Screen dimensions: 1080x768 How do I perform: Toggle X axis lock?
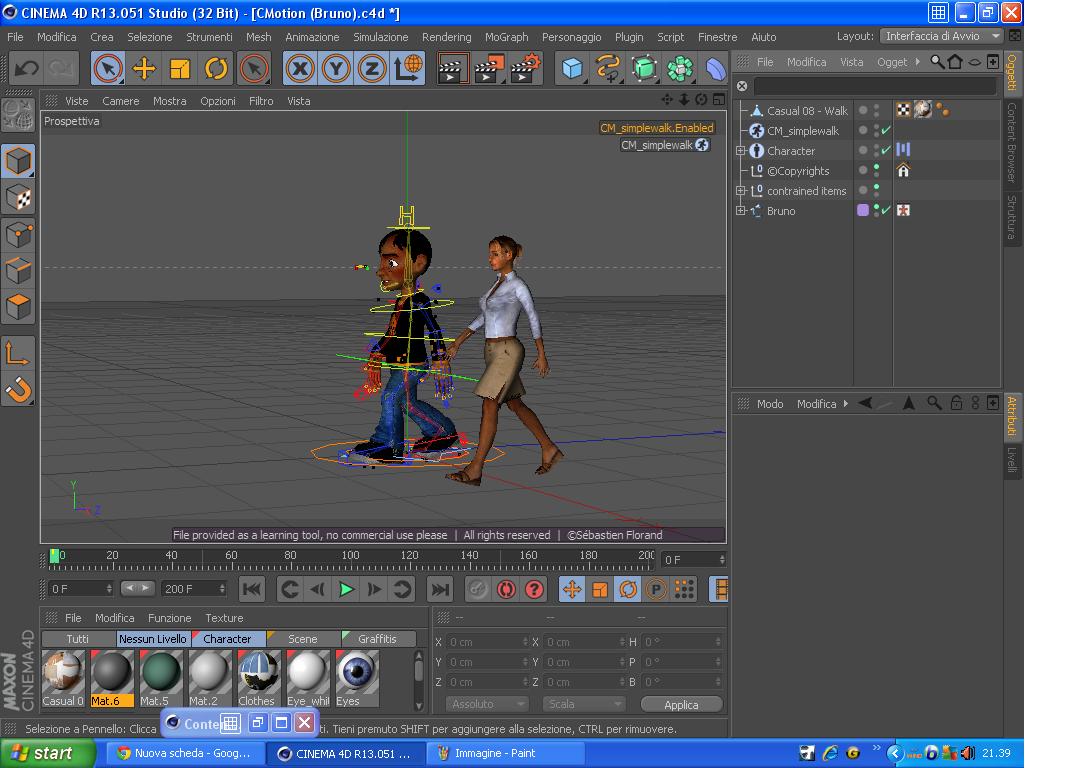300,68
